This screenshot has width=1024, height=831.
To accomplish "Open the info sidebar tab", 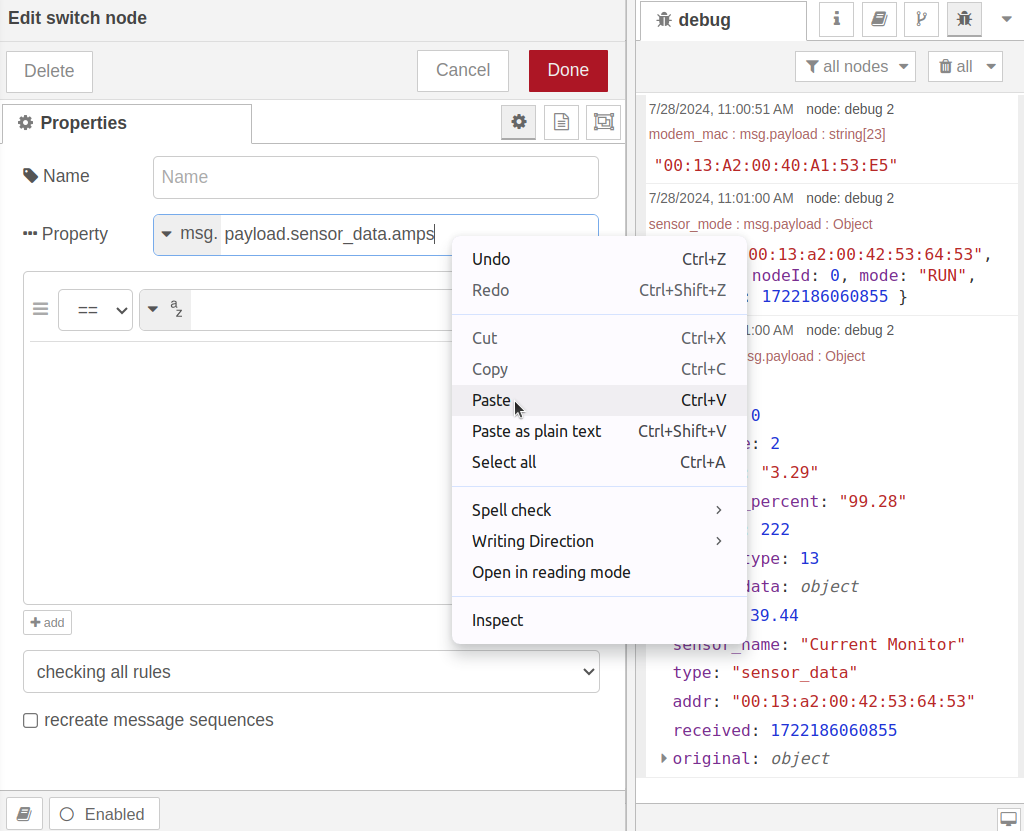I will click(837, 19).
